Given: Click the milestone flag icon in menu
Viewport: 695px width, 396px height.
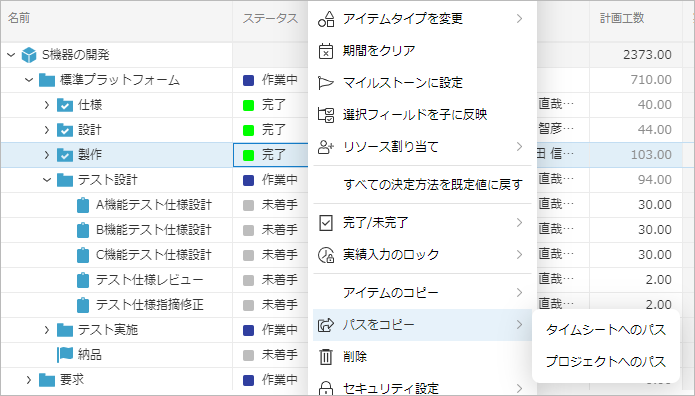Looking at the screenshot, I should 326,83.
